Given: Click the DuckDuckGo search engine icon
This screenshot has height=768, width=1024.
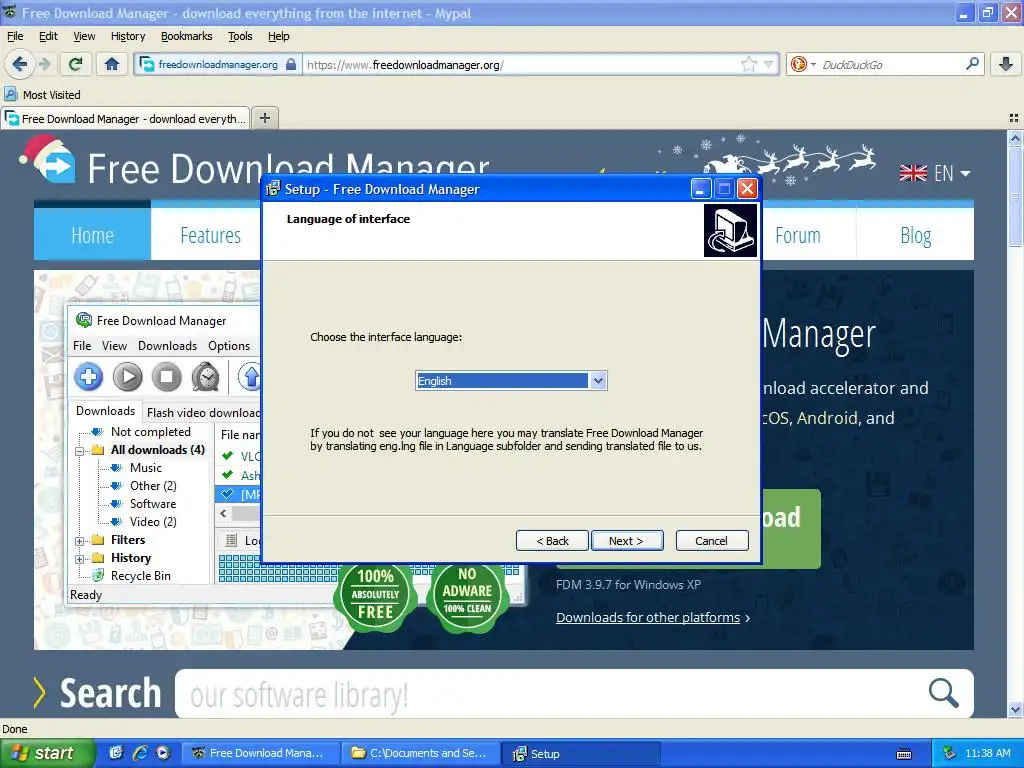Looking at the screenshot, I should click(x=797, y=64).
